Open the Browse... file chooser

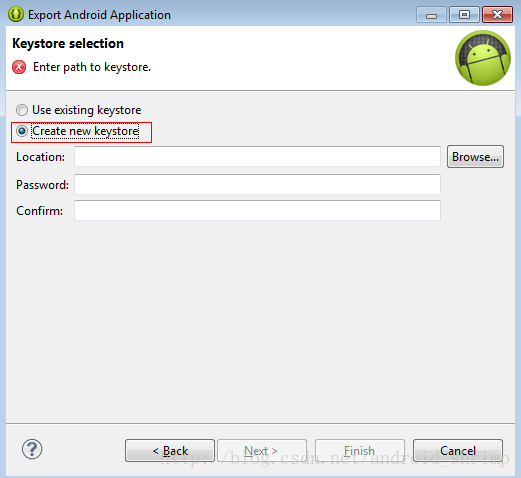click(475, 156)
